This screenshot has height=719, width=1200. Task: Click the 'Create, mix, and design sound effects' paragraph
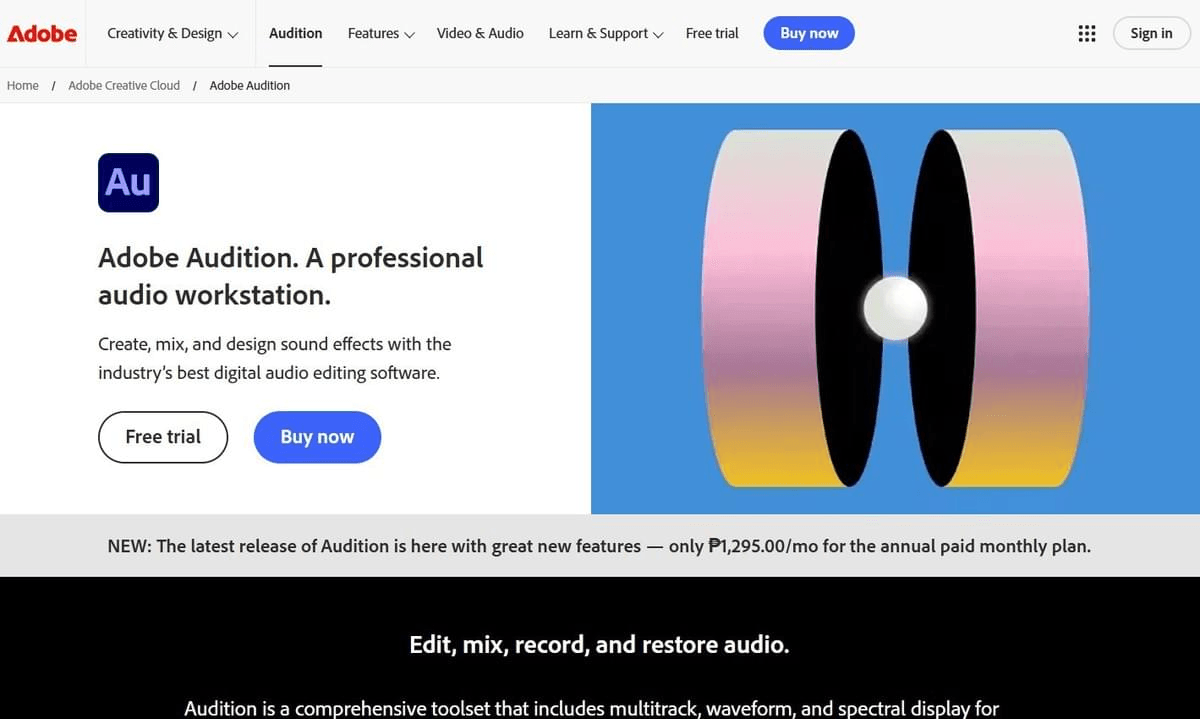[275, 358]
